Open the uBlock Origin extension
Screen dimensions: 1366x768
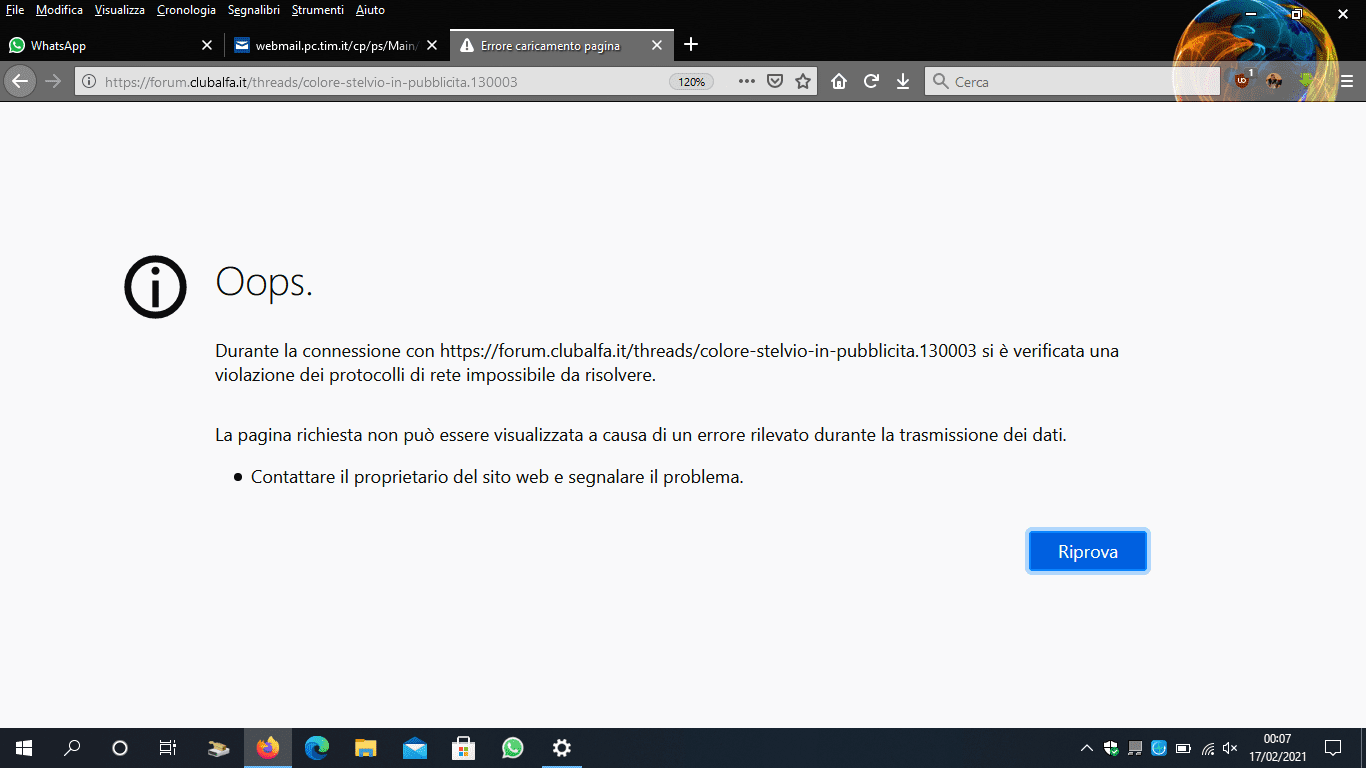coord(1243,81)
